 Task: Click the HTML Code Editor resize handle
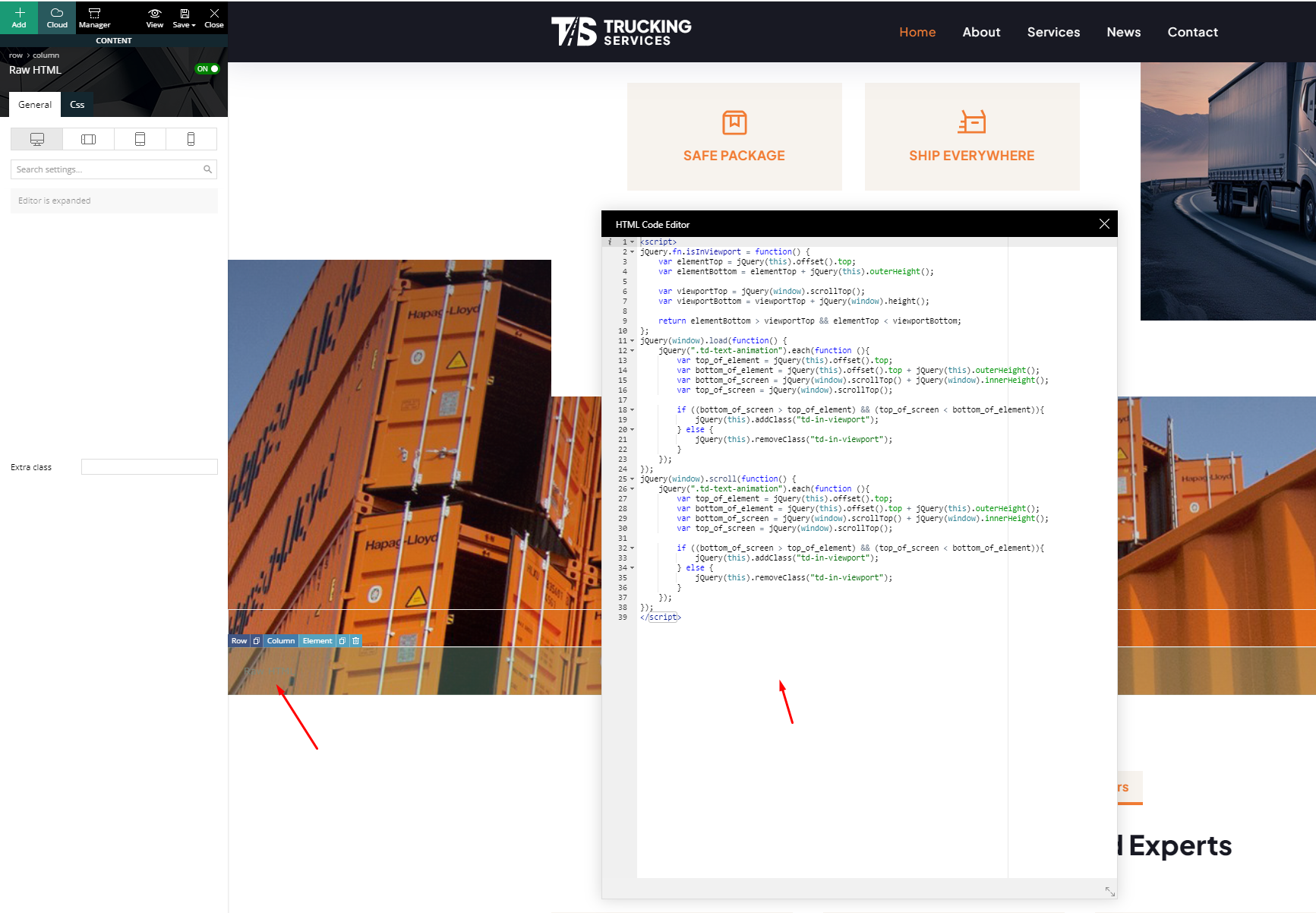pyautogui.click(x=1109, y=891)
